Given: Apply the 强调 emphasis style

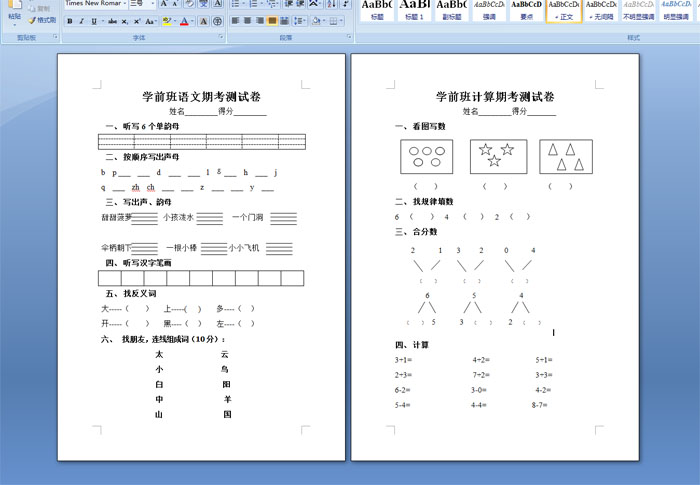Looking at the screenshot, I should pyautogui.click(x=489, y=11).
